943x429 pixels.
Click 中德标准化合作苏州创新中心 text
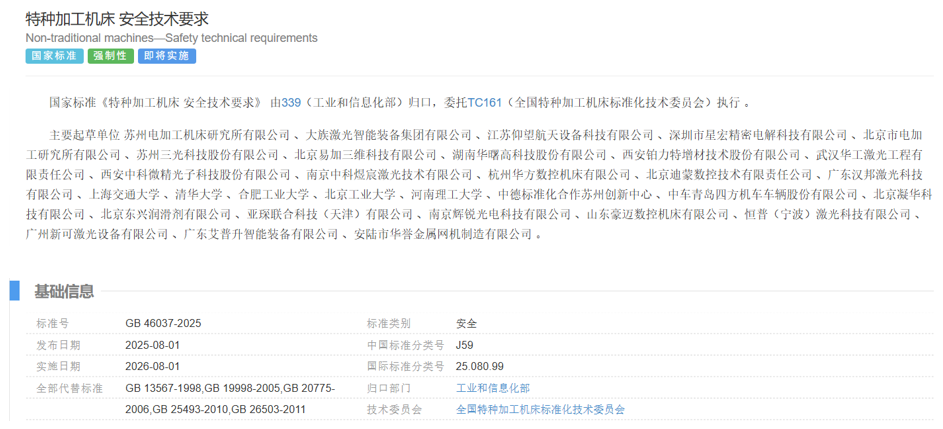pyautogui.click(x=575, y=195)
